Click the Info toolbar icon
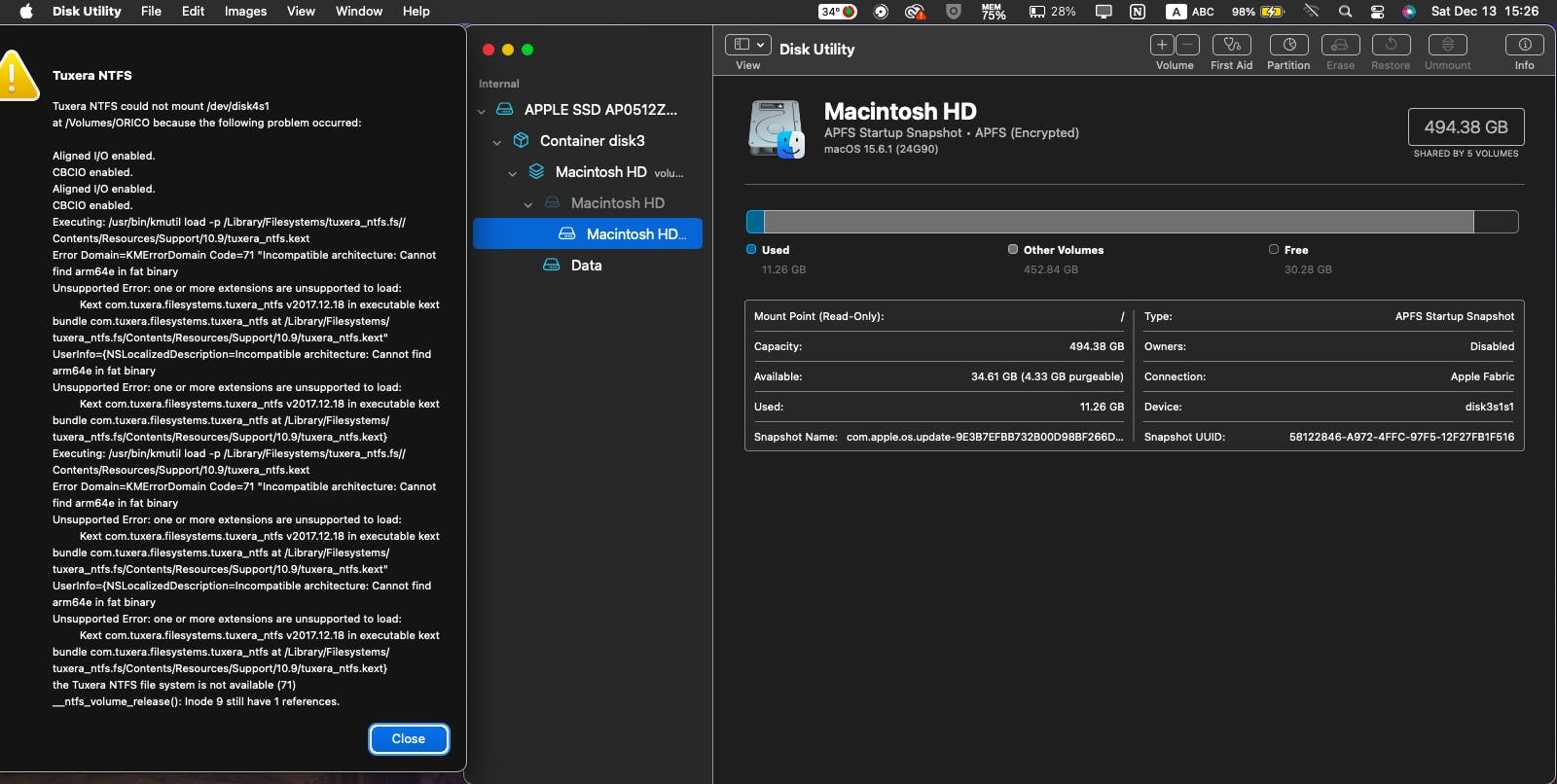 tap(1524, 45)
